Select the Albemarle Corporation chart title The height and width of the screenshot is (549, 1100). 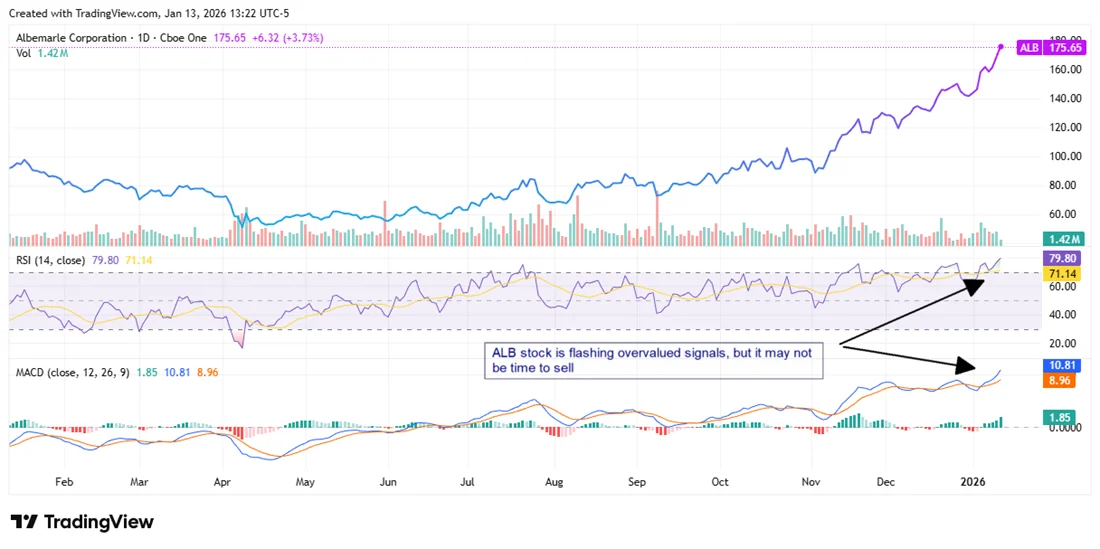click(x=73, y=38)
